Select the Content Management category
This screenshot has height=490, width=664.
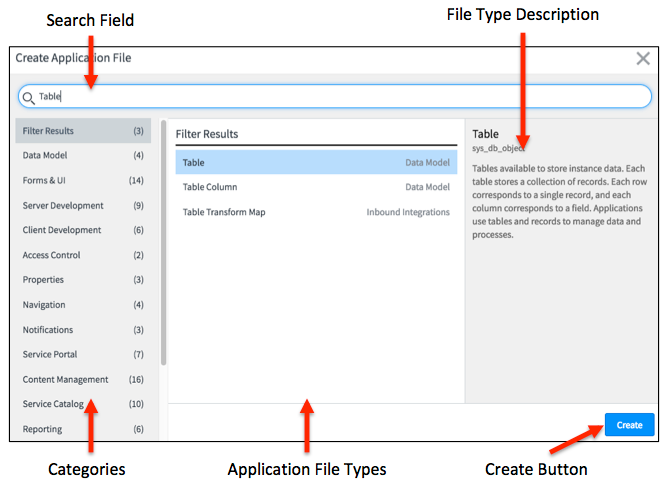(x=83, y=379)
